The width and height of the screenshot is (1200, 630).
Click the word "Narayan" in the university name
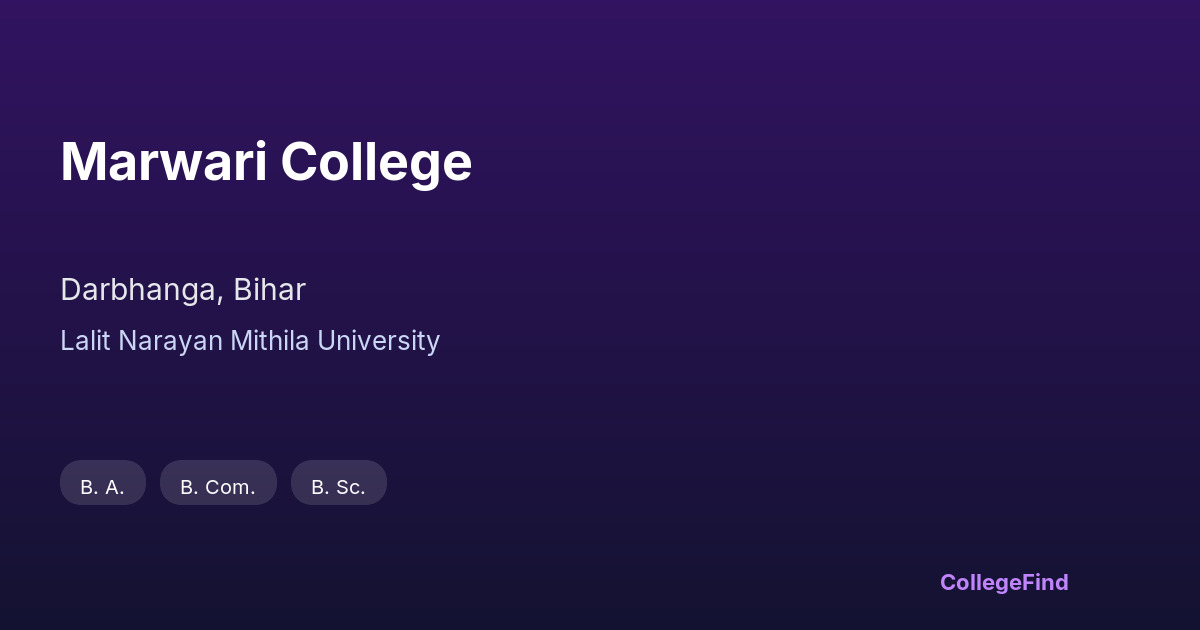171,341
